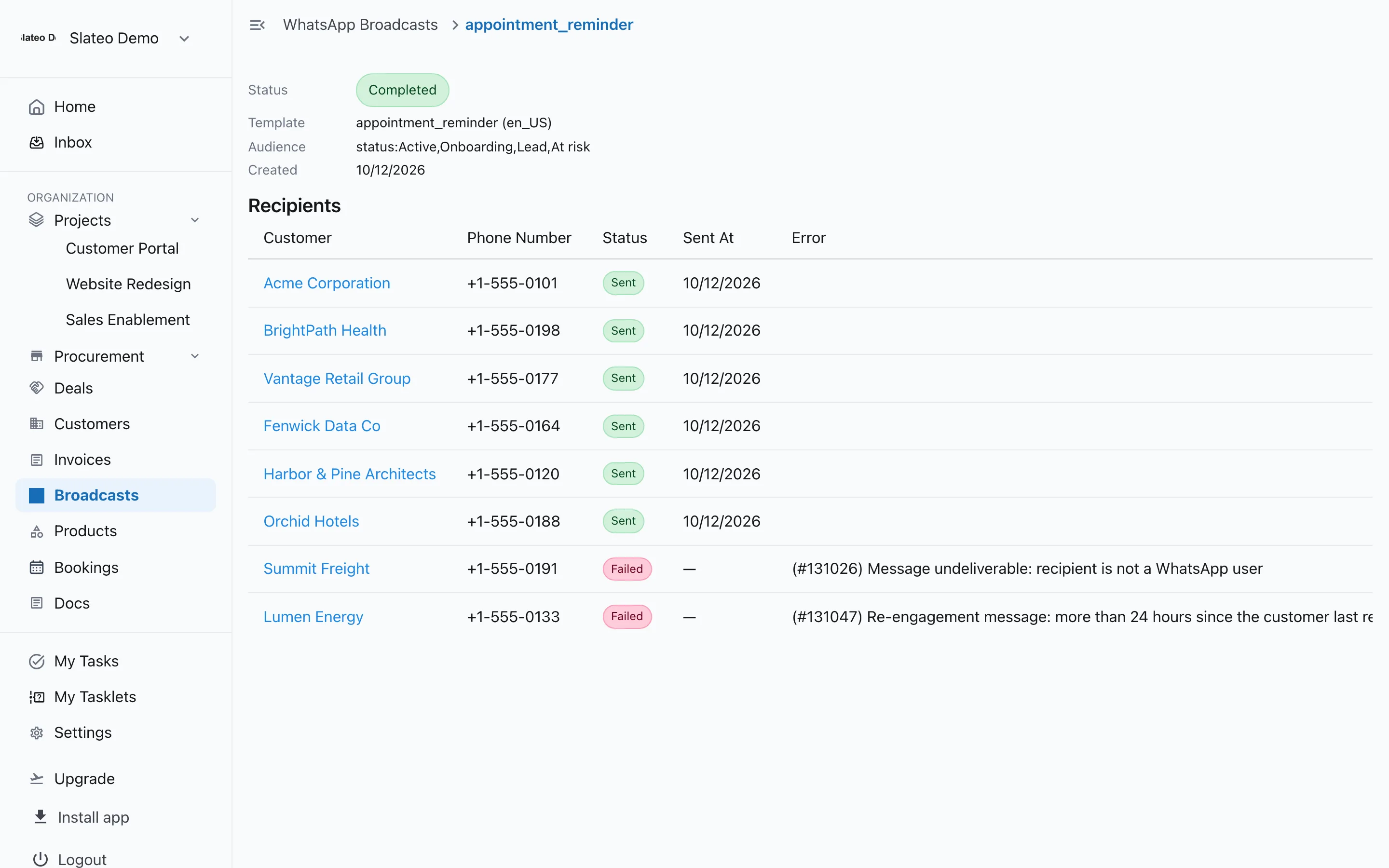1389x868 pixels.
Task: Open Lumen Energy customer link
Action: point(313,617)
